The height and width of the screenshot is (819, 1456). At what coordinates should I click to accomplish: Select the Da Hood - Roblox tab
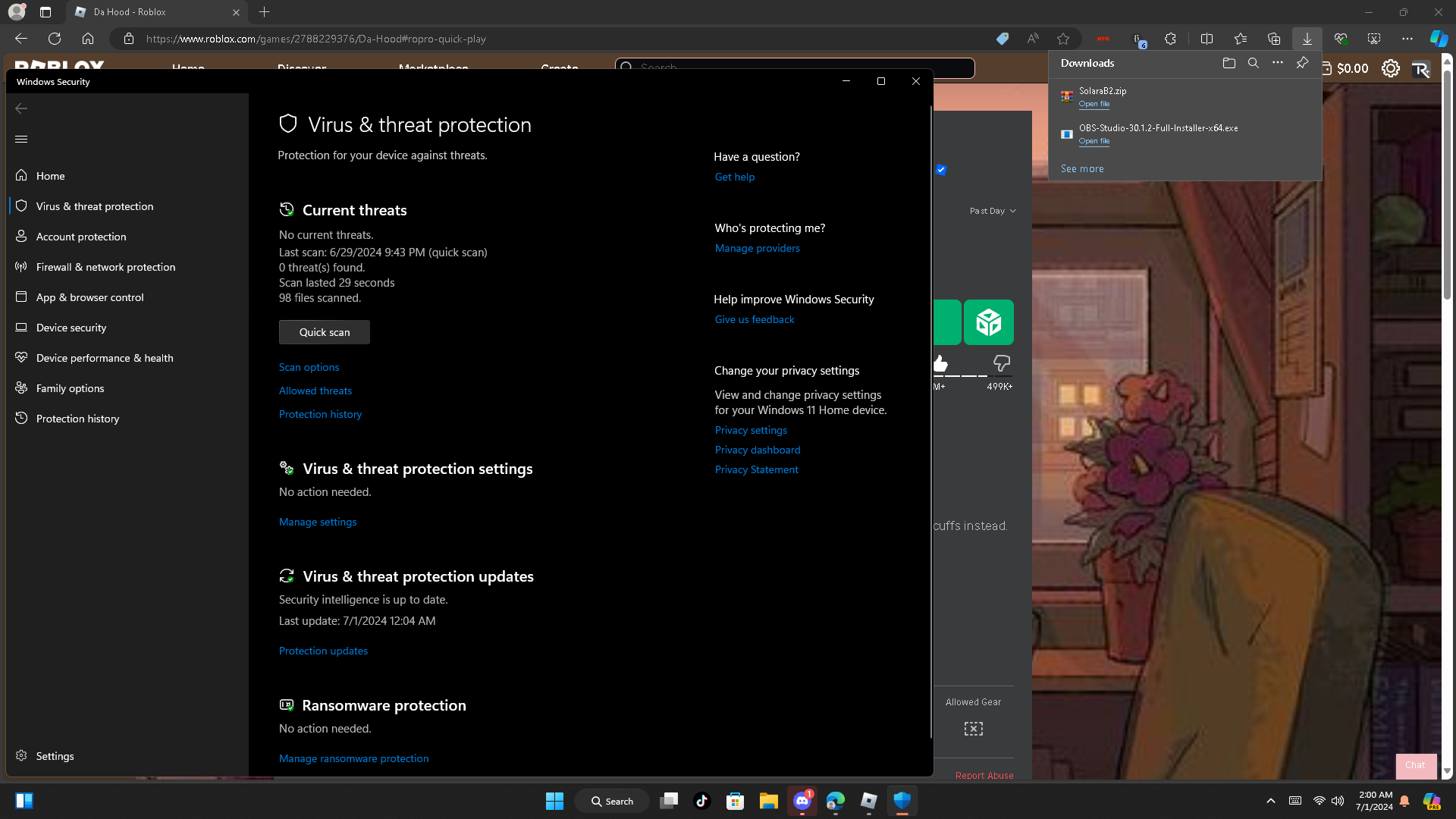point(156,12)
